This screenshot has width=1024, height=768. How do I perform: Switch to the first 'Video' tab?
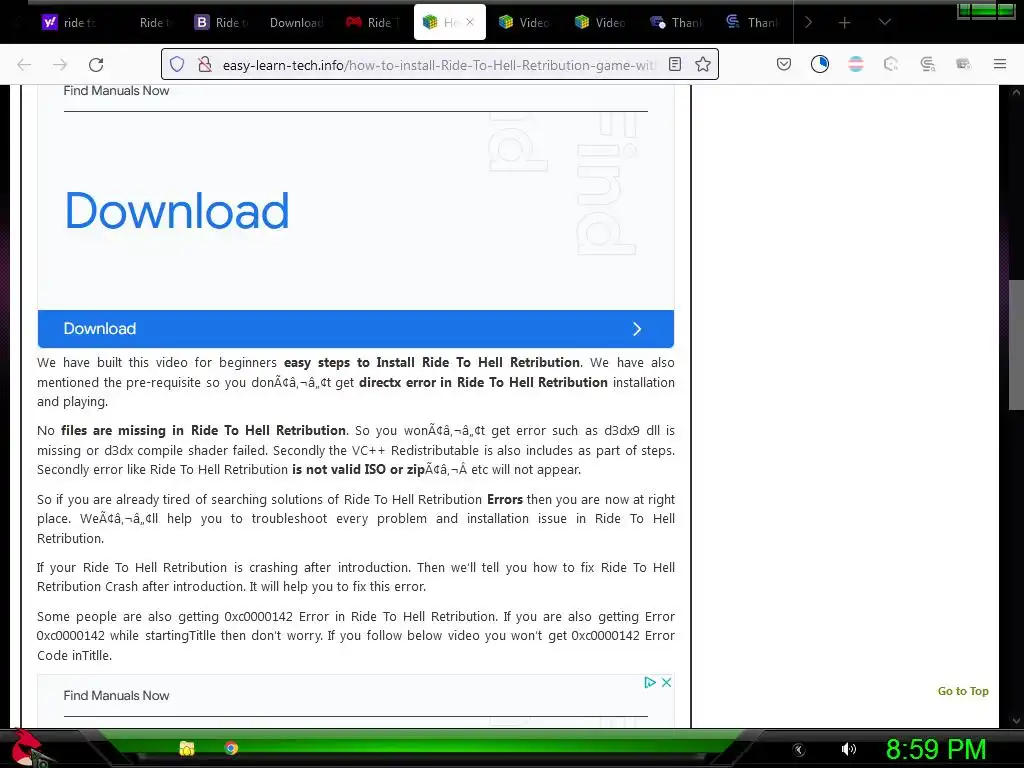point(524,22)
